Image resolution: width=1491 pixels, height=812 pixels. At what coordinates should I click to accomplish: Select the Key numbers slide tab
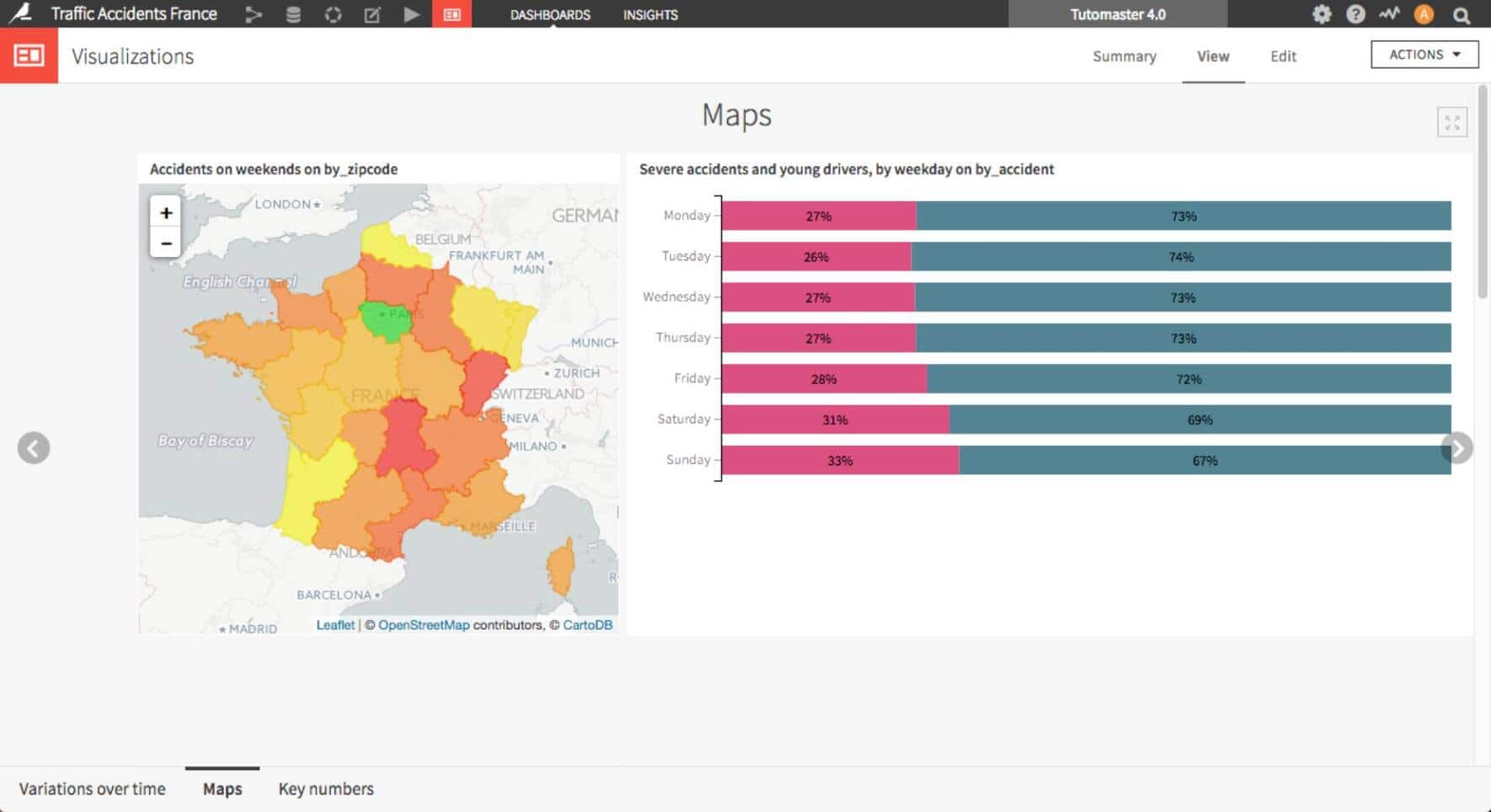pos(326,789)
